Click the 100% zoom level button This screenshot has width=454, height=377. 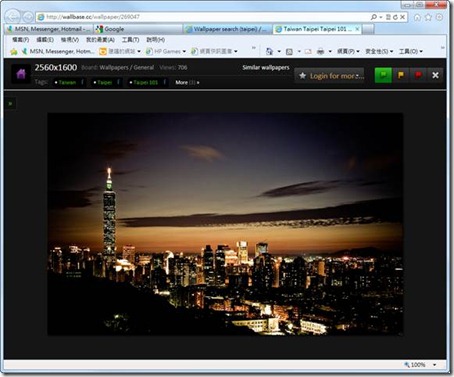click(415, 365)
